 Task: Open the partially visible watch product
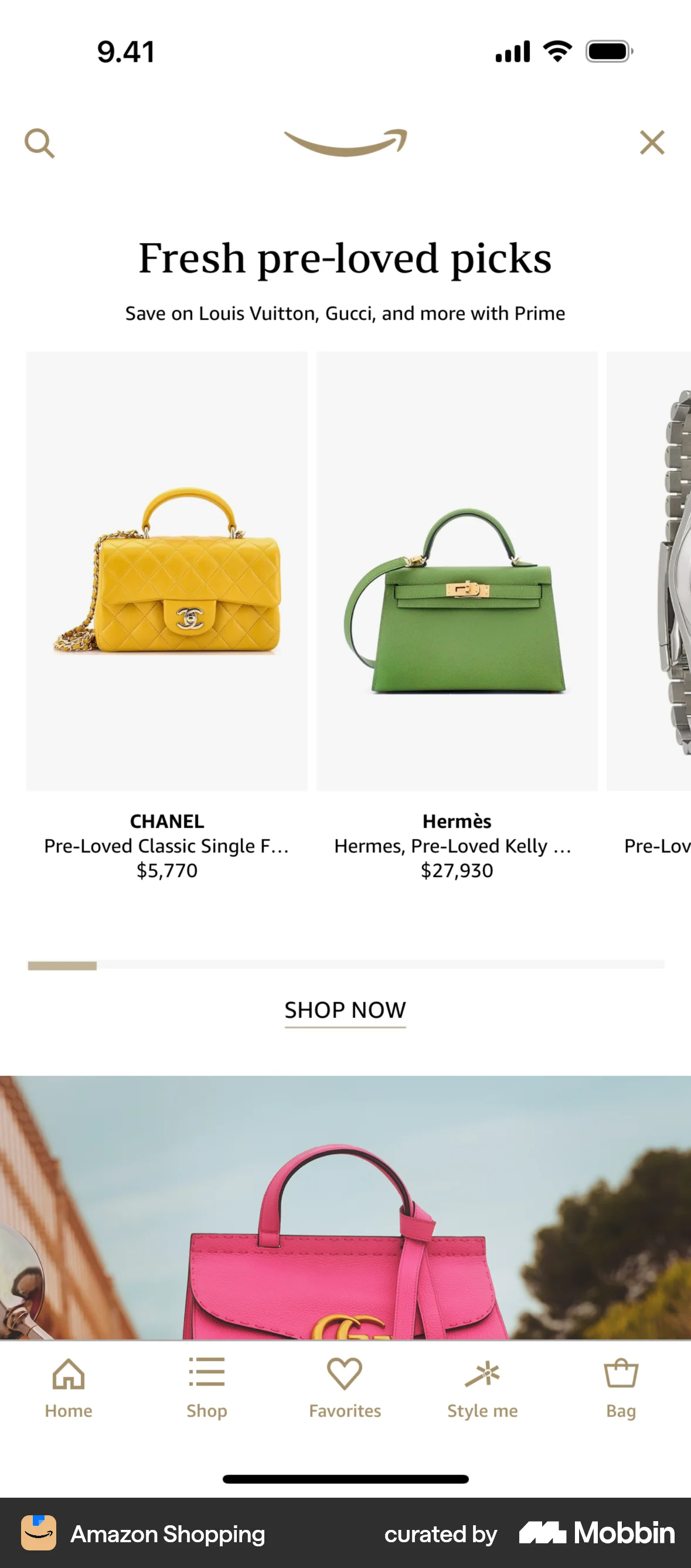point(649,571)
